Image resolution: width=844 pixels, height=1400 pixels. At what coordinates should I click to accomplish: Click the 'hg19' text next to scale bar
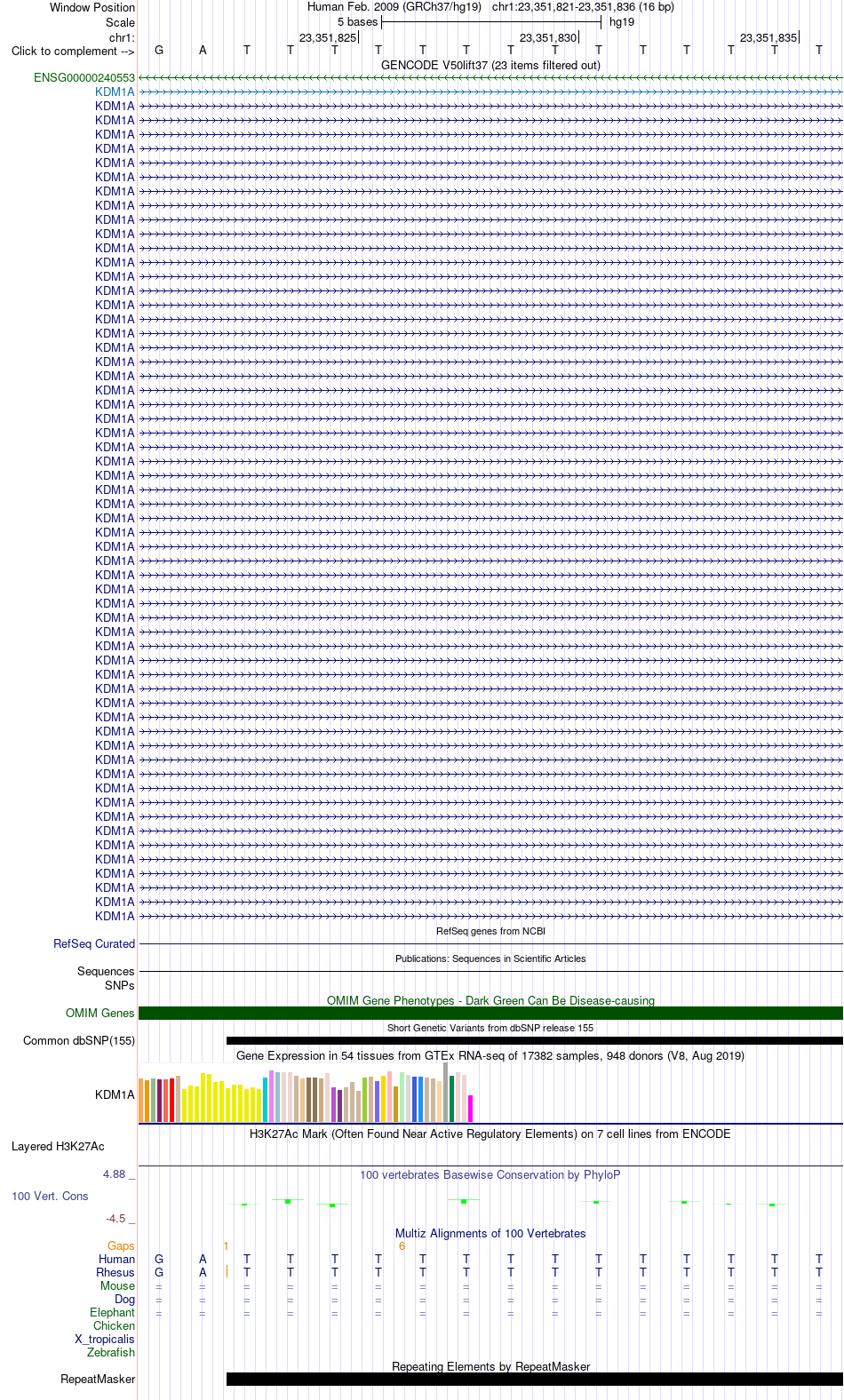[x=622, y=22]
